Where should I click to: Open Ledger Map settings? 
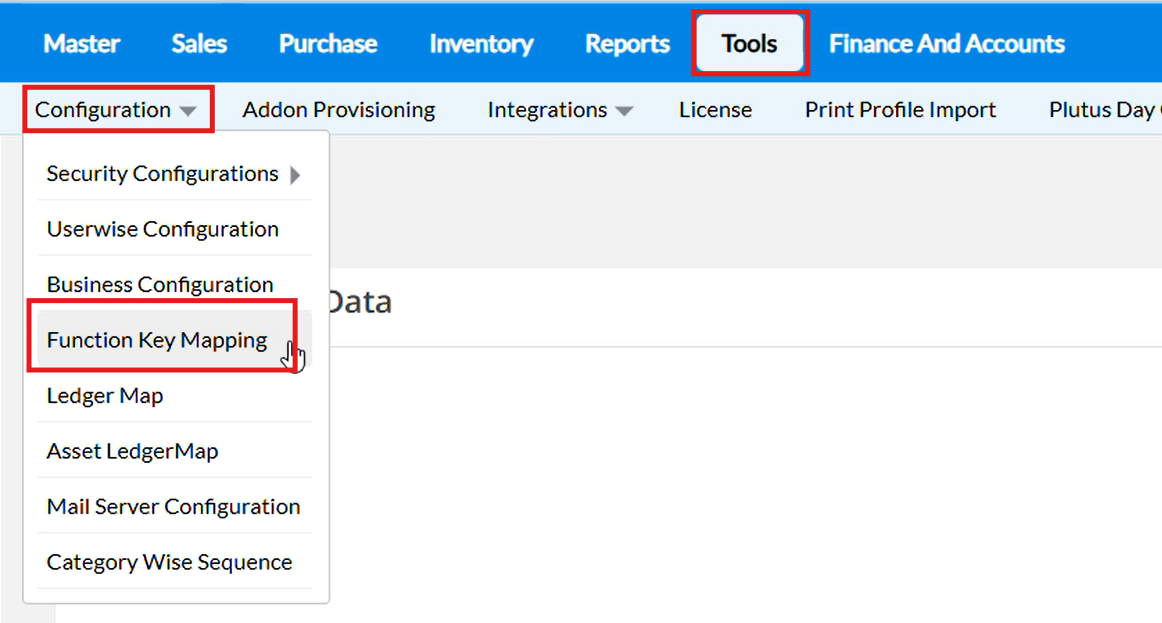(105, 395)
